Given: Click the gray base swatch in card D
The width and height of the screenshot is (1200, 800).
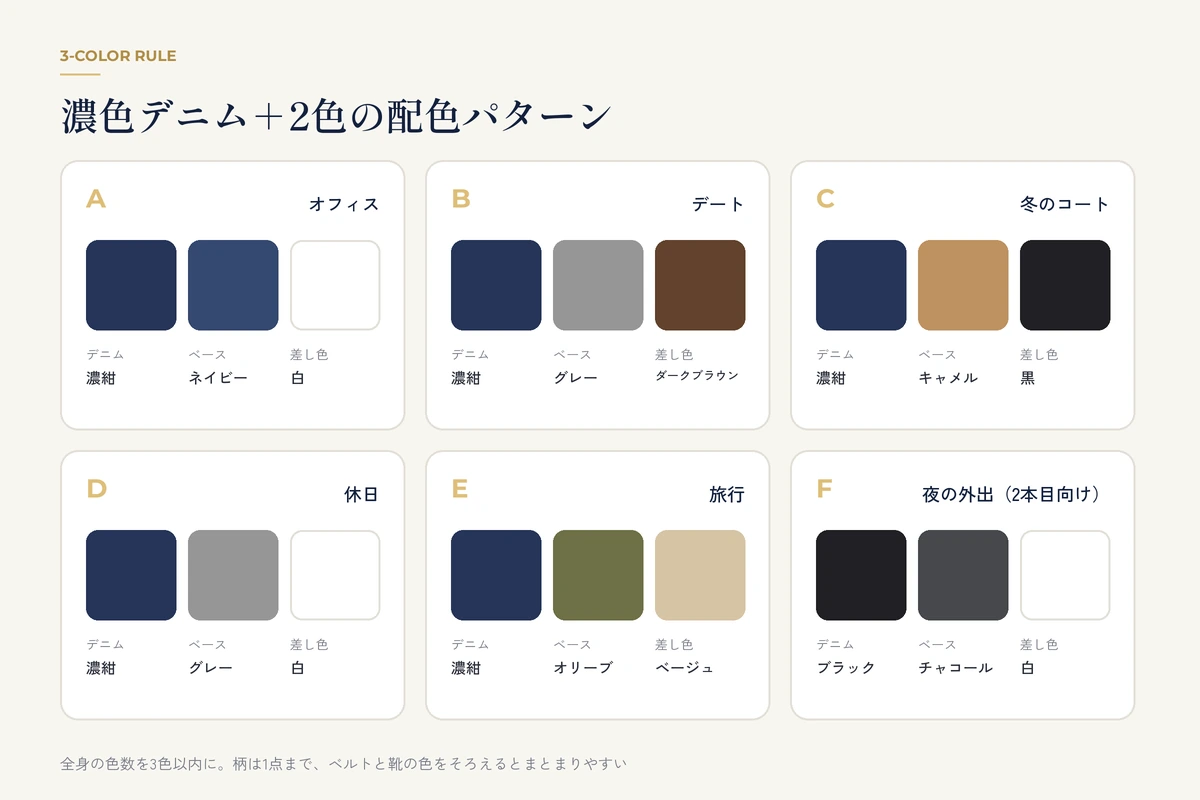Looking at the screenshot, I should coord(233,575).
